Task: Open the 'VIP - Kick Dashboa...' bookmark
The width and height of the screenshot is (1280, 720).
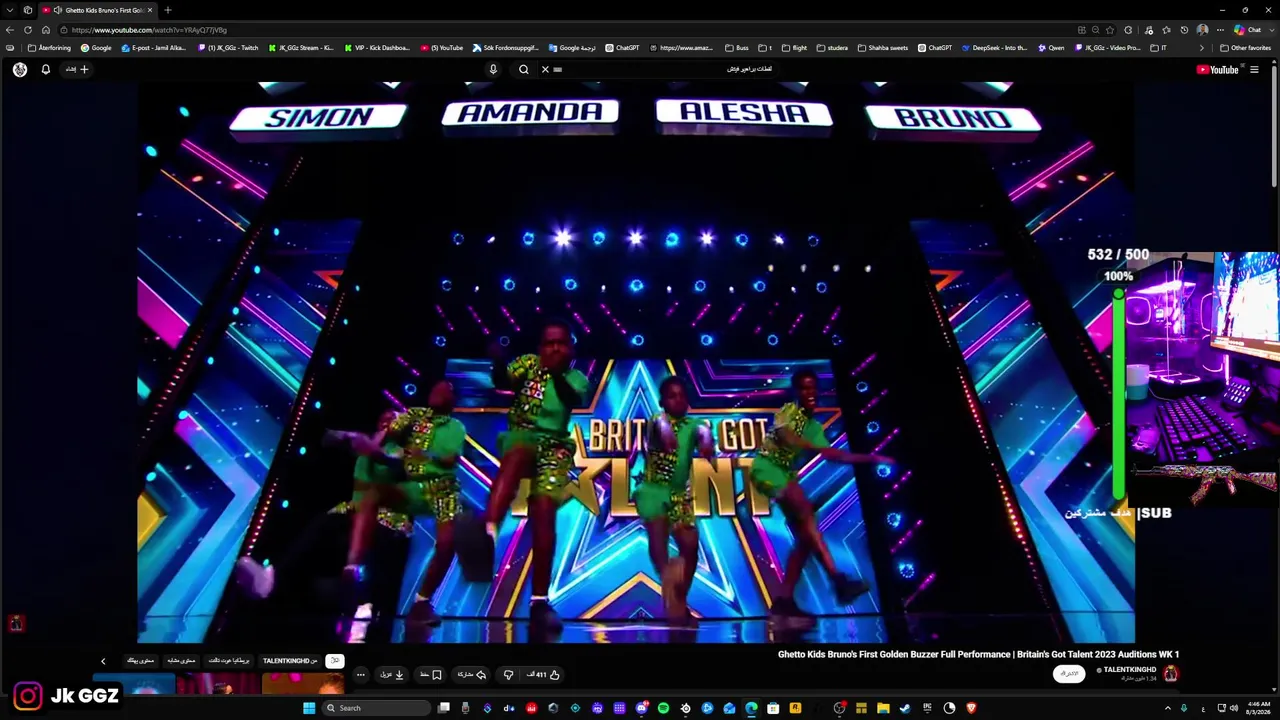Action: pyautogui.click(x=377, y=48)
